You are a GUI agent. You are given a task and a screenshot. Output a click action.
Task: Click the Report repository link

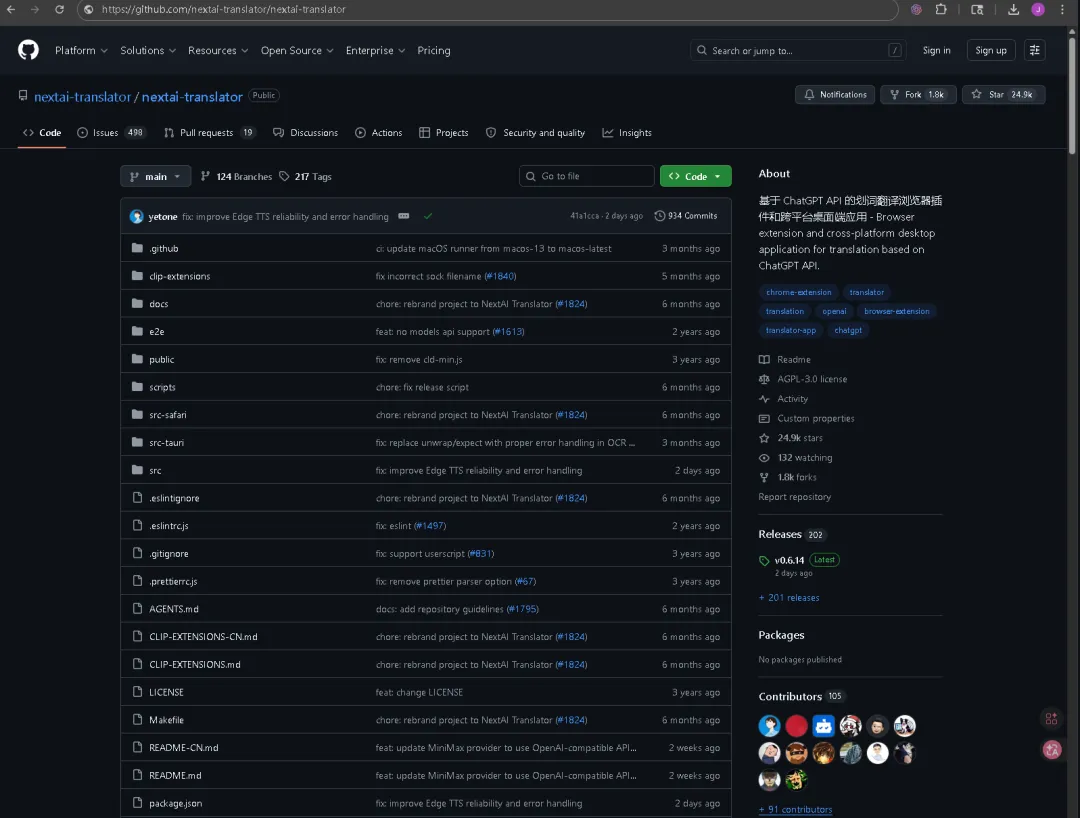(794, 497)
